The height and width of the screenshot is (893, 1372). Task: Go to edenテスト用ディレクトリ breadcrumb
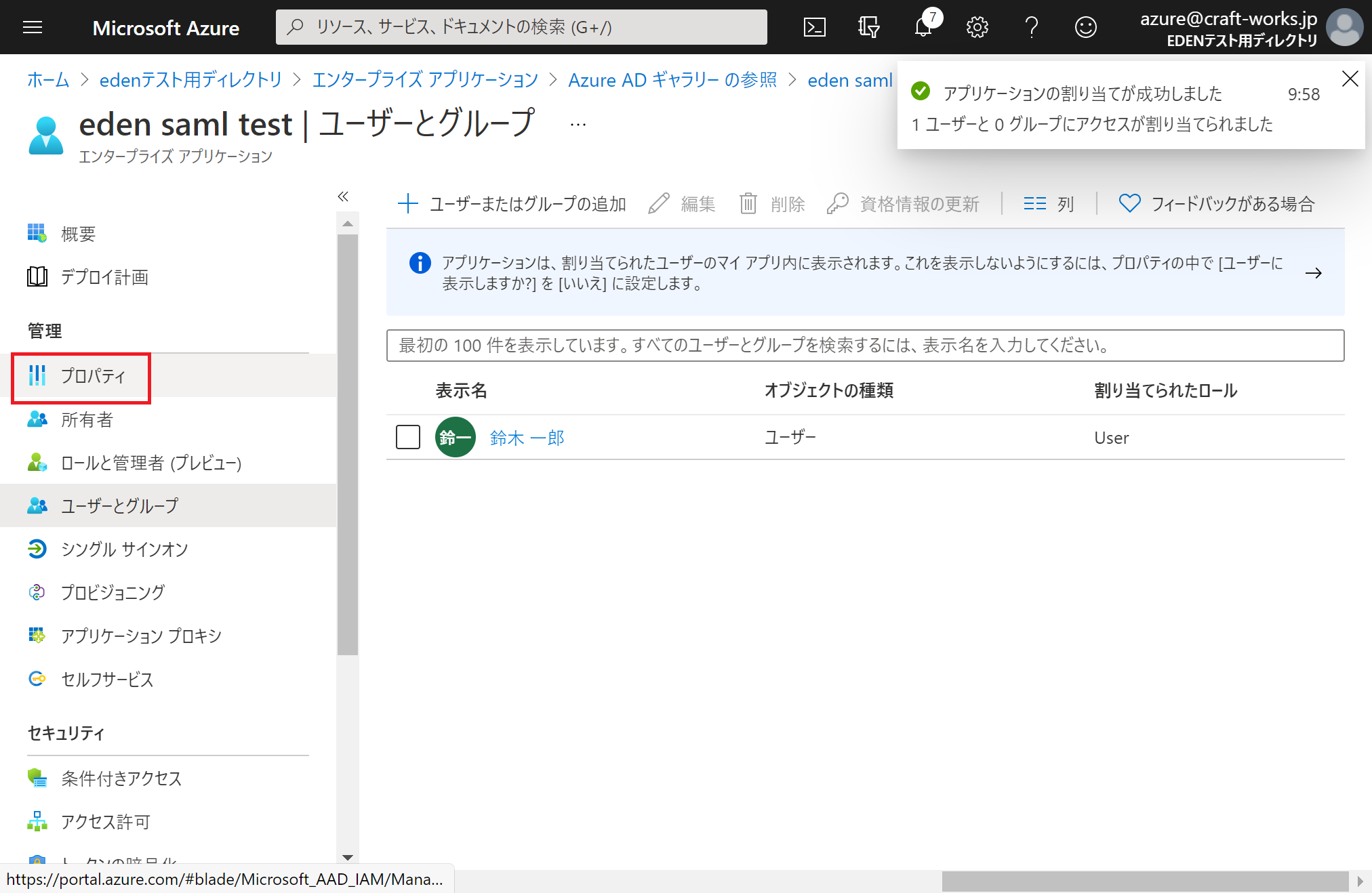[x=190, y=80]
